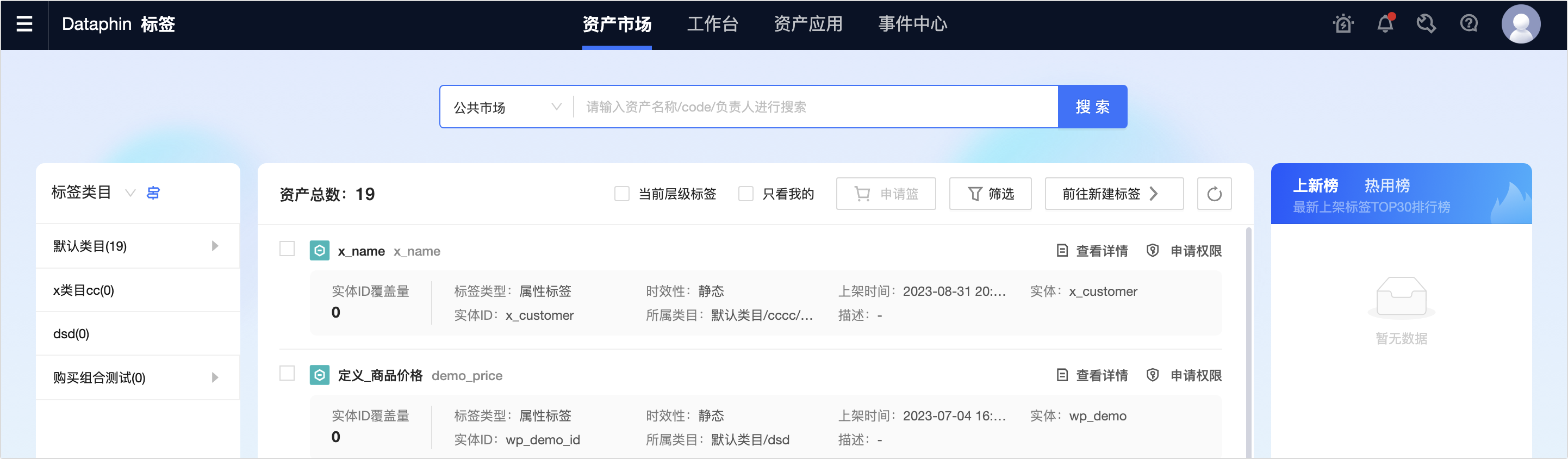This screenshot has height=459, width=1568.
Task: Select the x_name asset checkbox
Action: 287,249
